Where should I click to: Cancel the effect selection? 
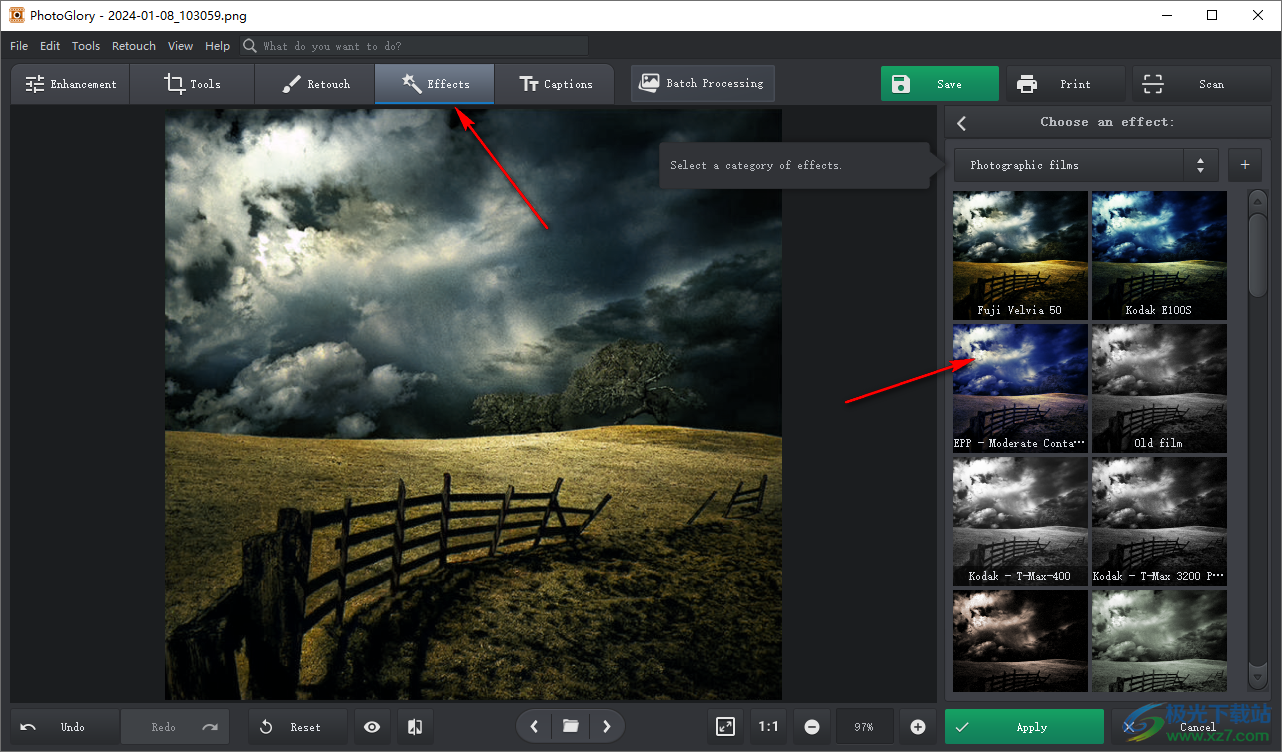(1190, 727)
